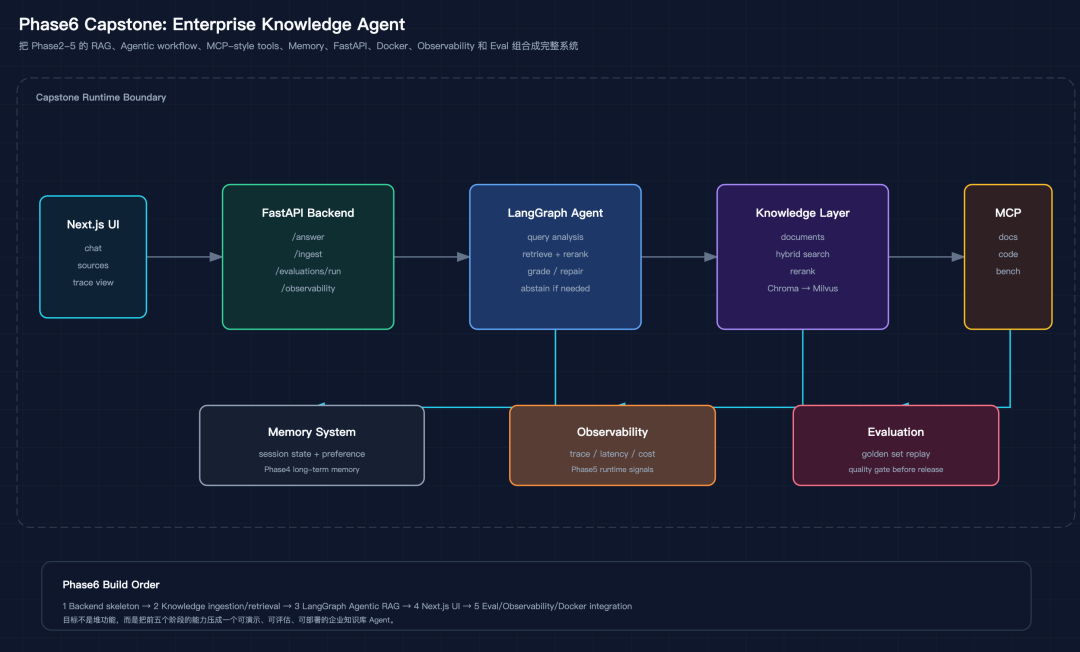Click the /answer endpoint label
Screen dimensions: 1080x652
coord(308,237)
